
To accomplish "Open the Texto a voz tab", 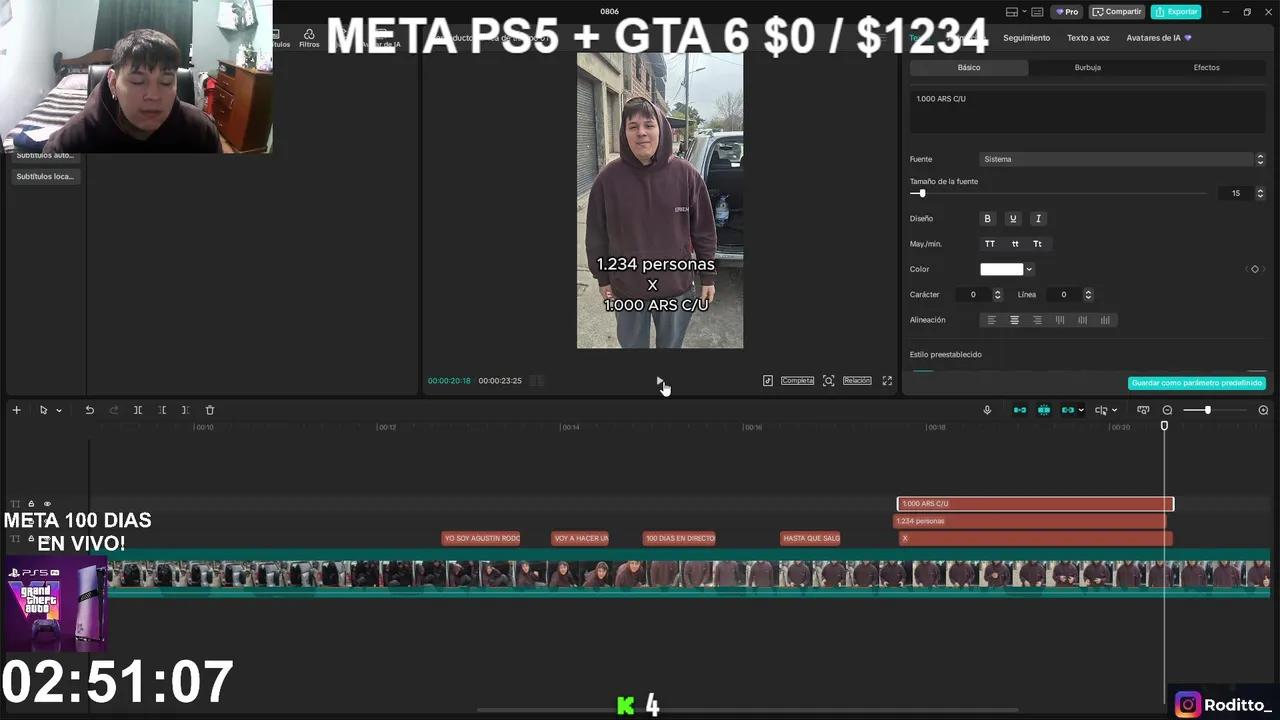I will (x=1088, y=38).
